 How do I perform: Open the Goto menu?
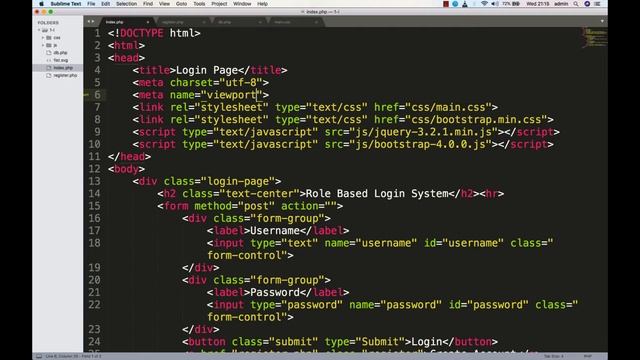tap(181, 4)
